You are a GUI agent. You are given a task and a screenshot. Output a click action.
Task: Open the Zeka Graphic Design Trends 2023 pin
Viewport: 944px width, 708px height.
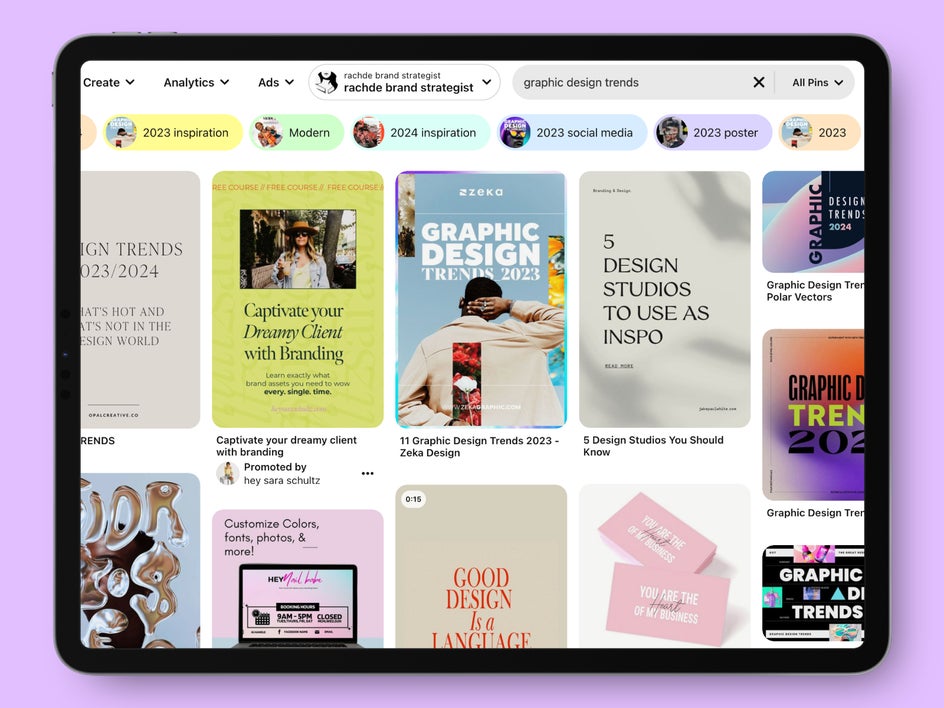pyautogui.click(x=481, y=299)
